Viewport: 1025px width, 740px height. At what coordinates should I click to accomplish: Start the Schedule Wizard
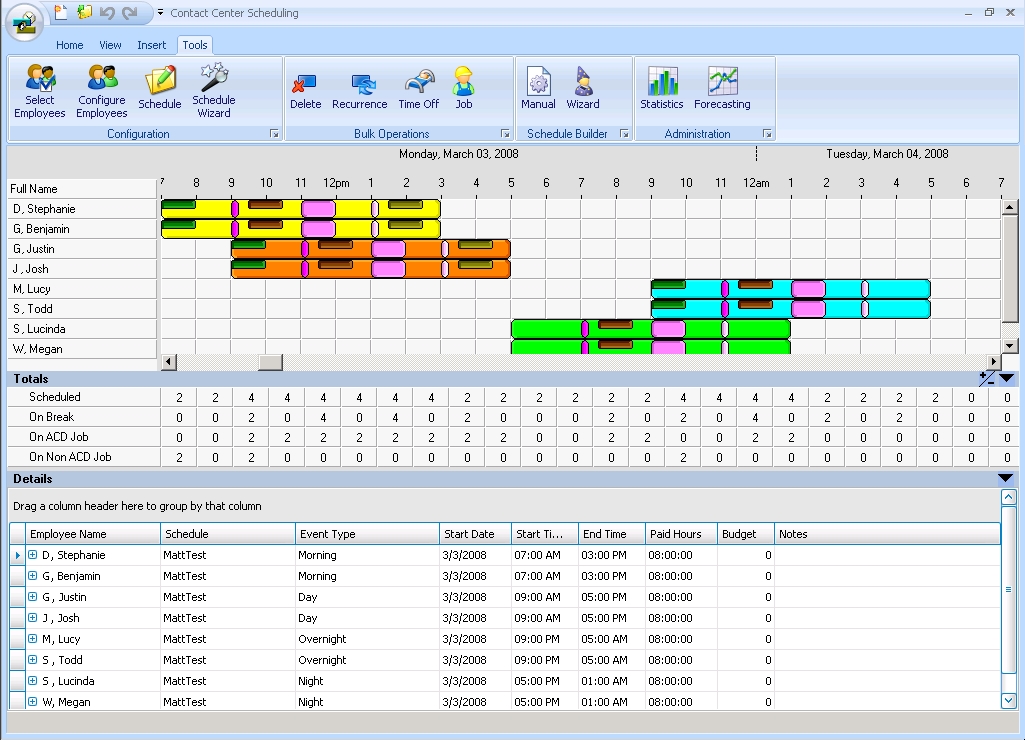(213, 90)
